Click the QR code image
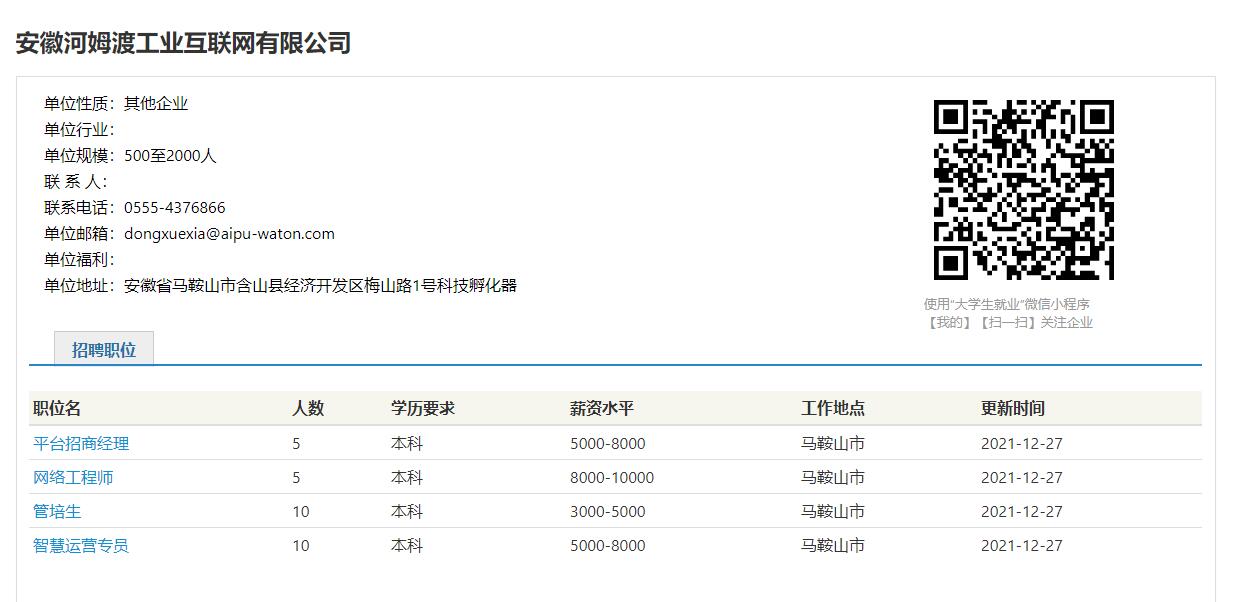1236x602 pixels. click(1023, 190)
